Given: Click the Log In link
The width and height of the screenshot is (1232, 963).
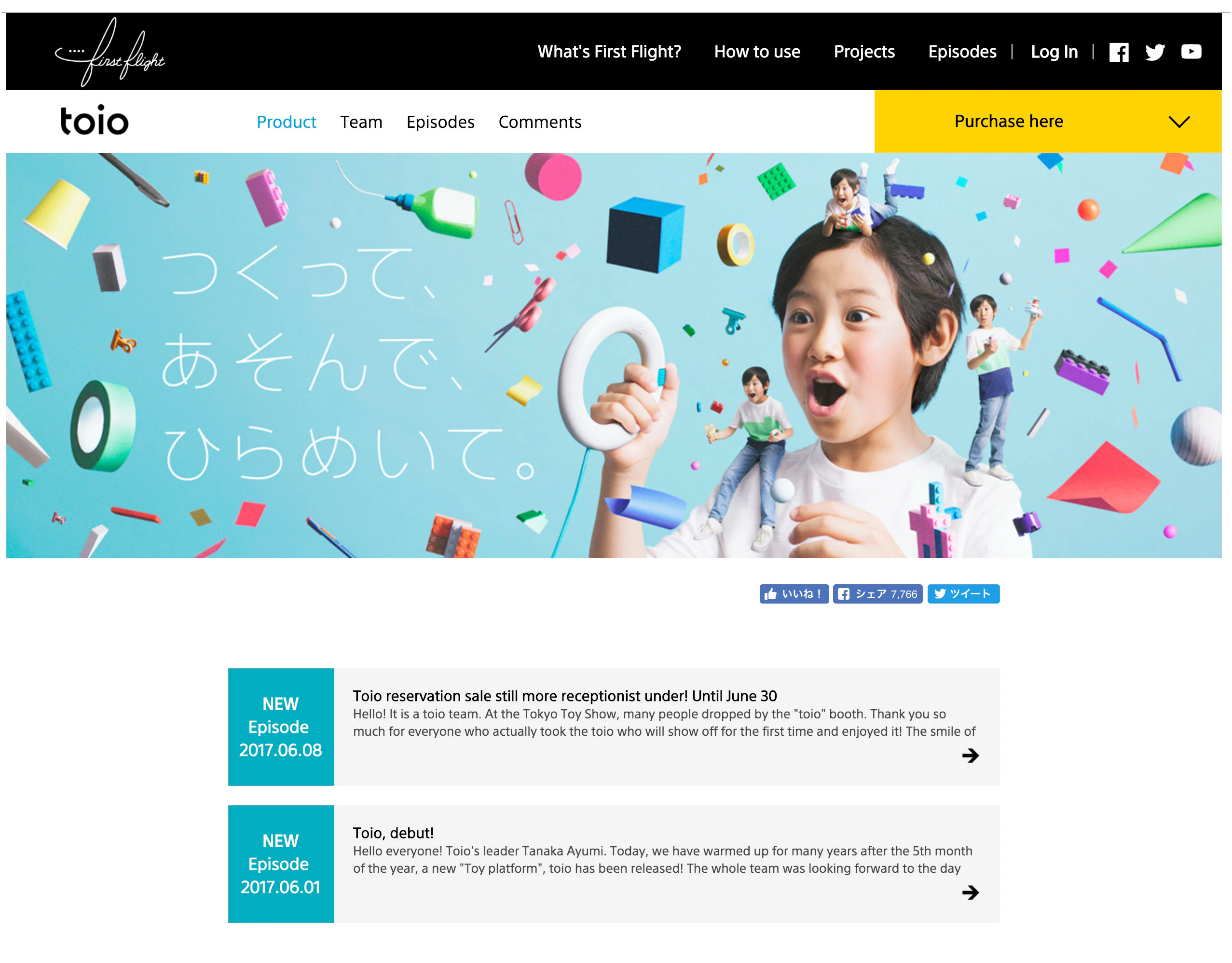Looking at the screenshot, I should click(x=1054, y=52).
